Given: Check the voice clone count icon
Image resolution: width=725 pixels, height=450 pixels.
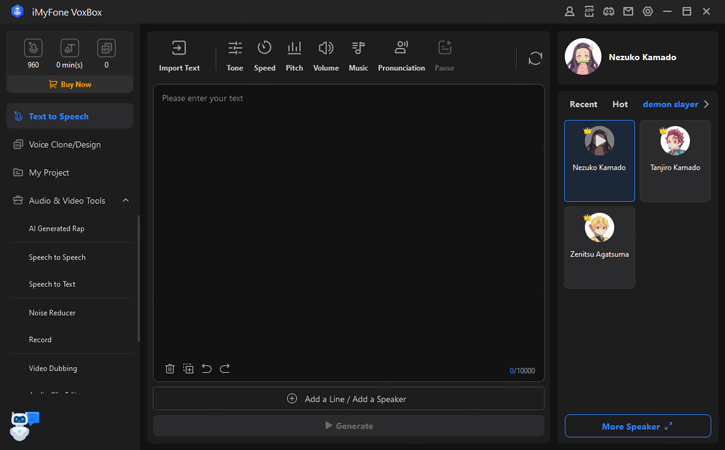Looking at the screenshot, I should point(106,48).
